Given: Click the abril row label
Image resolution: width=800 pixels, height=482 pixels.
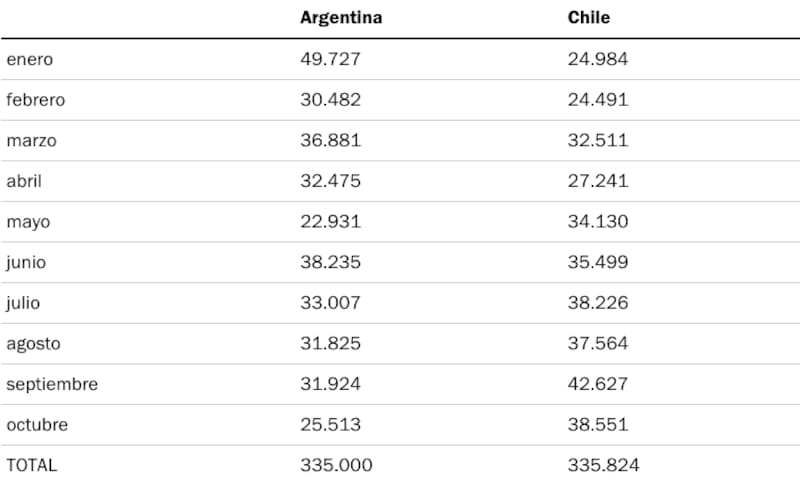Looking at the screenshot, I should 25,181.
